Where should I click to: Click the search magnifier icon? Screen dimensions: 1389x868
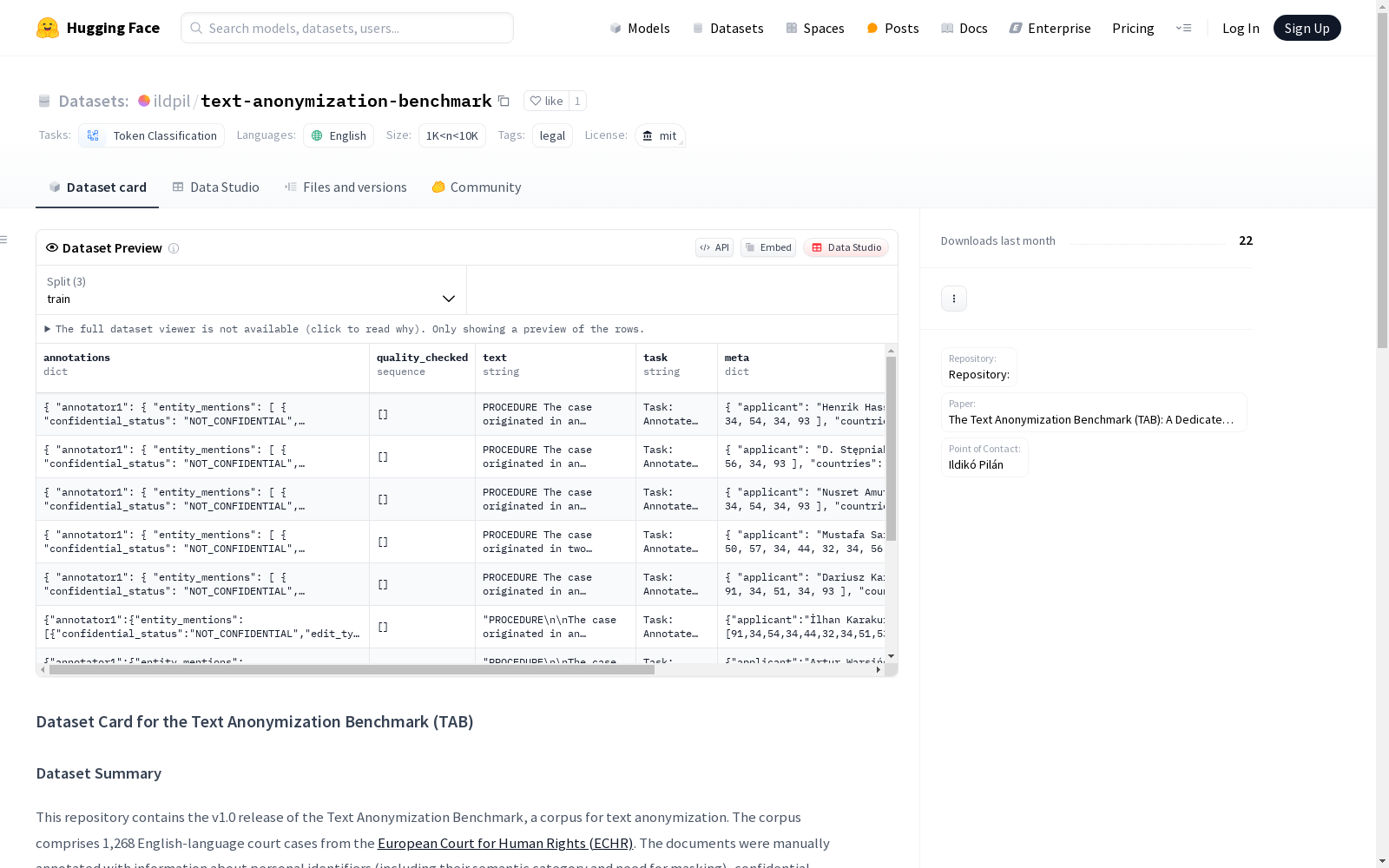click(196, 28)
